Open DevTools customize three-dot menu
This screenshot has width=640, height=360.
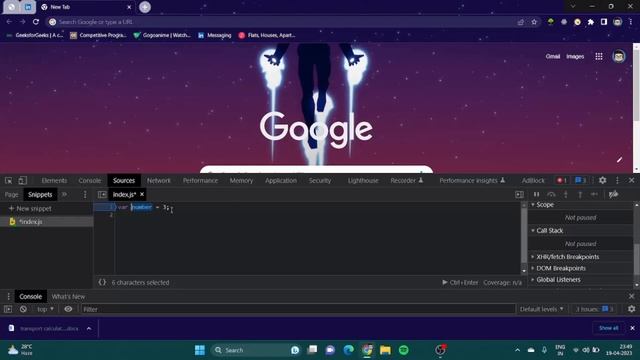617,180
